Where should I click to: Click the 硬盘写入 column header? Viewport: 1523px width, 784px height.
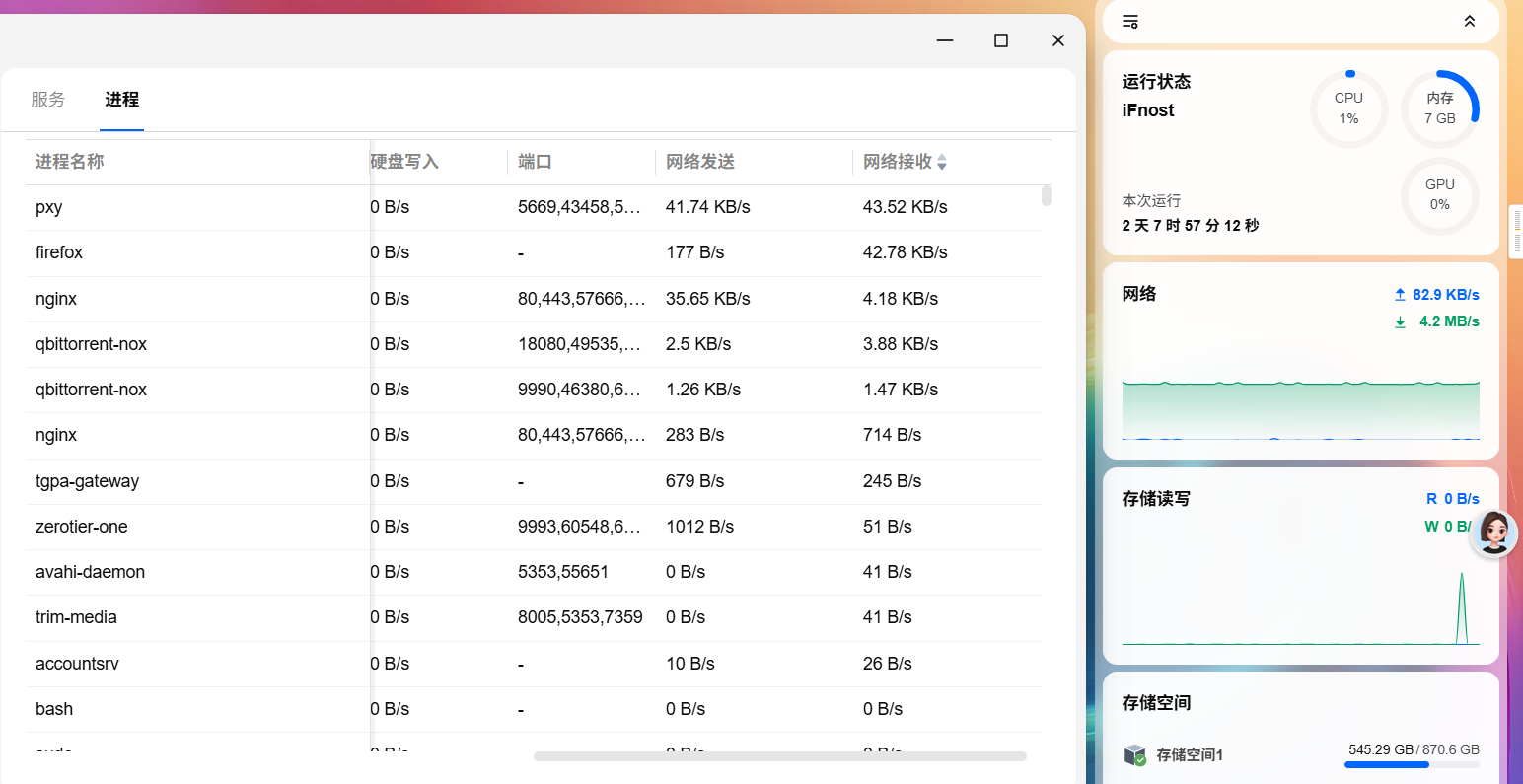tap(404, 162)
